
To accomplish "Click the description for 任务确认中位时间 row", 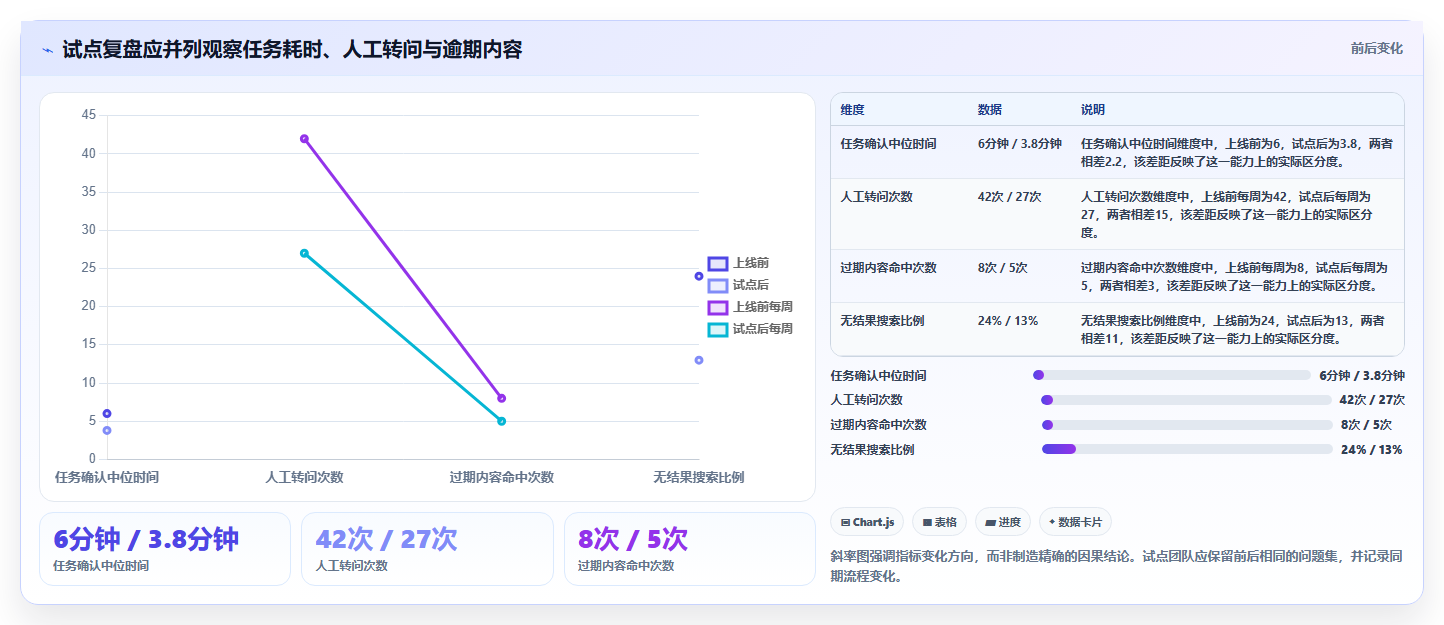I will 1237,152.
